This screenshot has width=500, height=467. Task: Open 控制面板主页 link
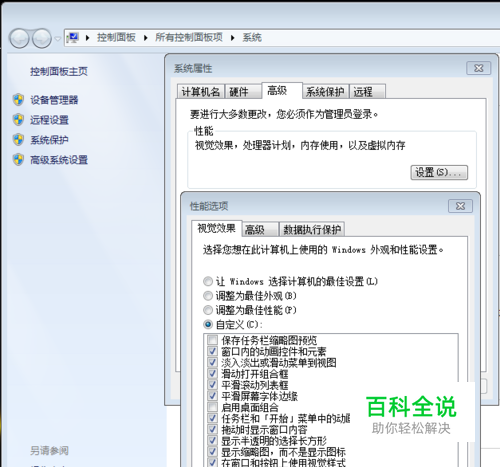(59, 71)
